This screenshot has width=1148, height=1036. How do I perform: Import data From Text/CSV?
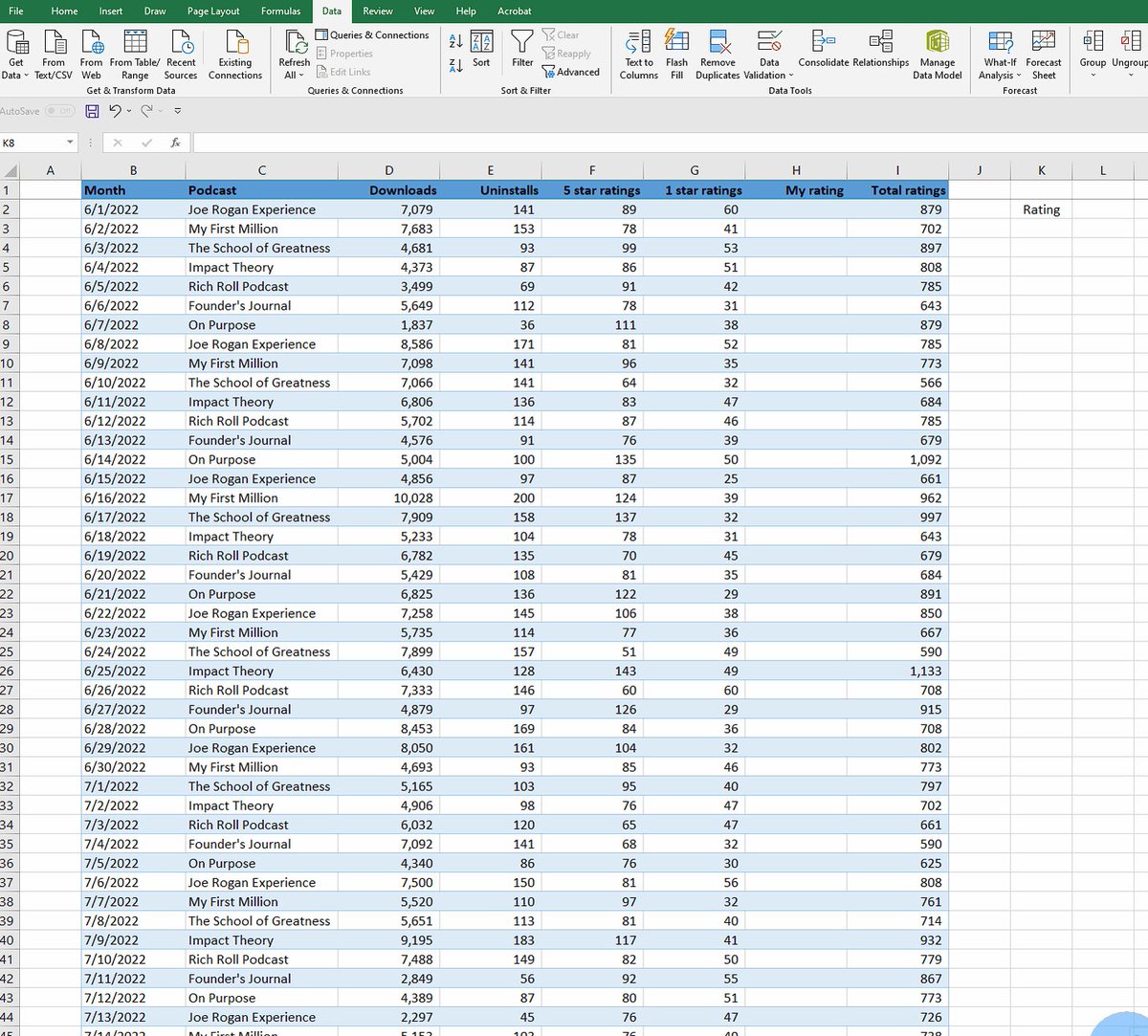tap(54, 55)
